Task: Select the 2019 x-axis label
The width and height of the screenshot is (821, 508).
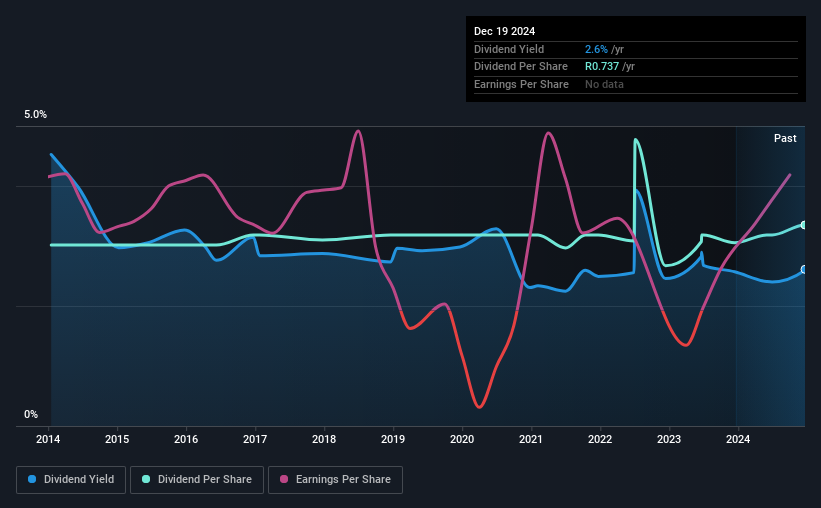Action: [x=393, y=439]
